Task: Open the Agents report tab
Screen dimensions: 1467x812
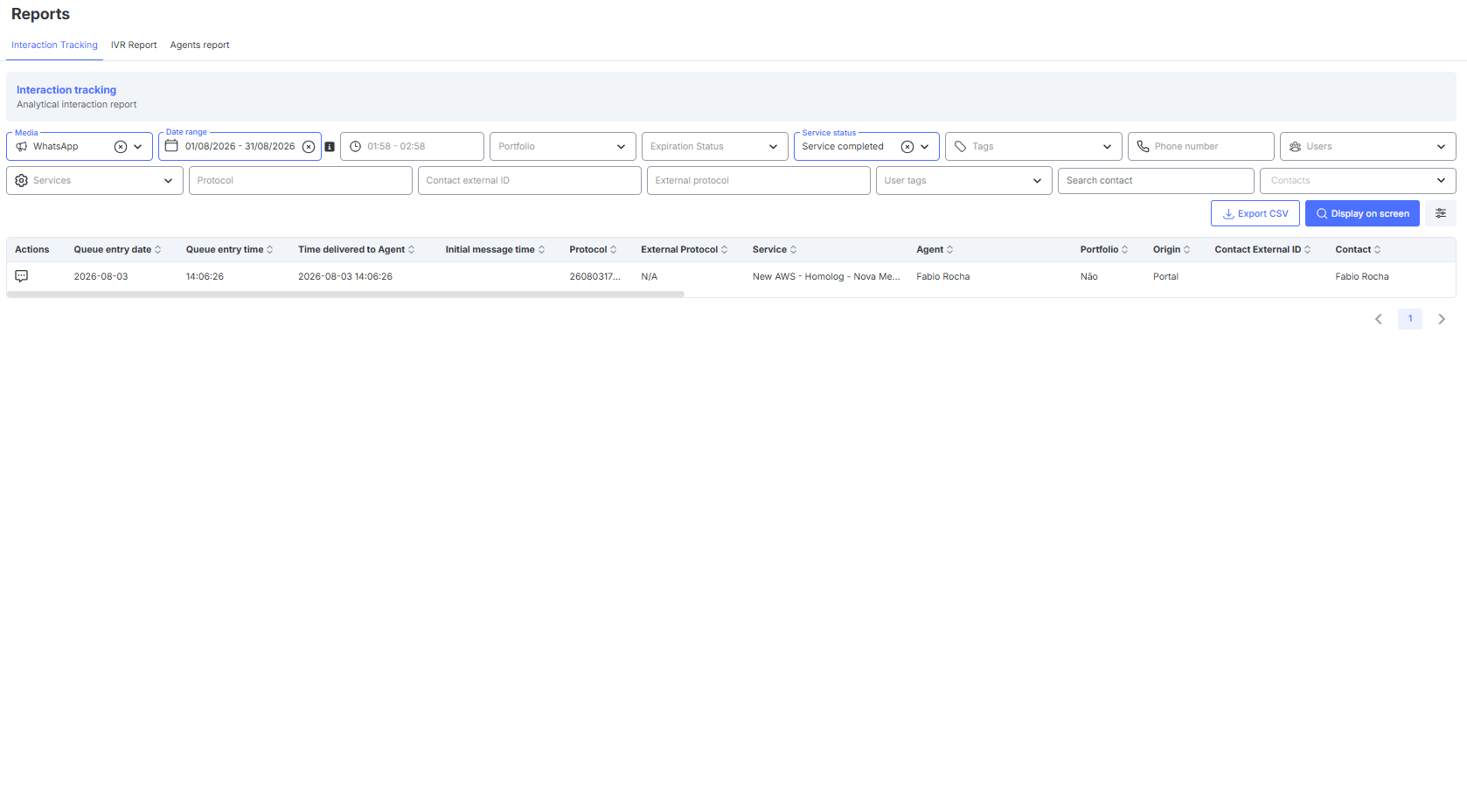Action: (x=199, y=45)
